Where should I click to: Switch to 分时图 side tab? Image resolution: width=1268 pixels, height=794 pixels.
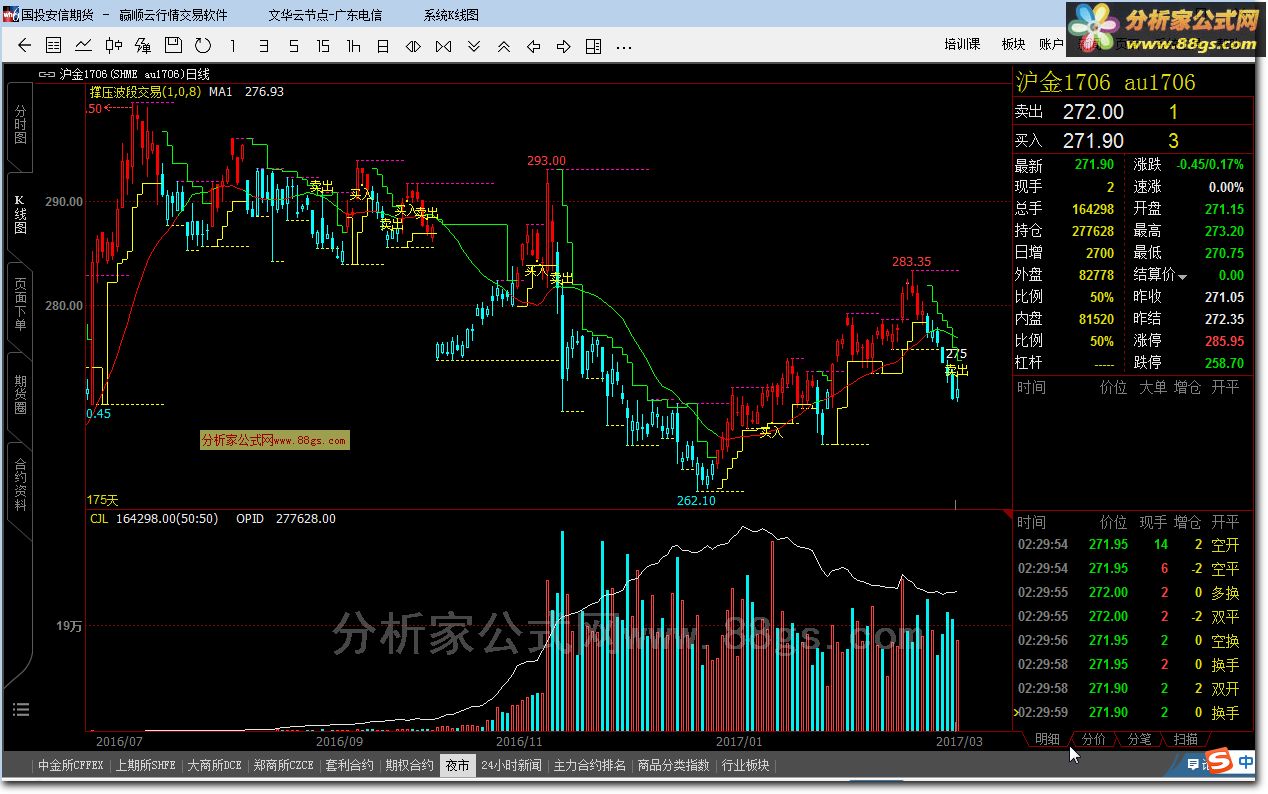click(20, 124)
